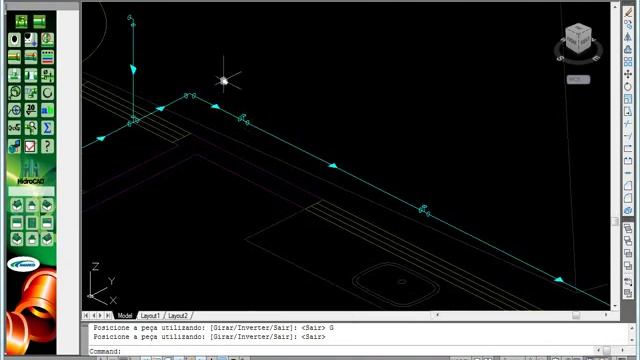Screen dimensions: 640x360
Task: Select the Fillet tool in right toolbar
Action: (628, 198)
